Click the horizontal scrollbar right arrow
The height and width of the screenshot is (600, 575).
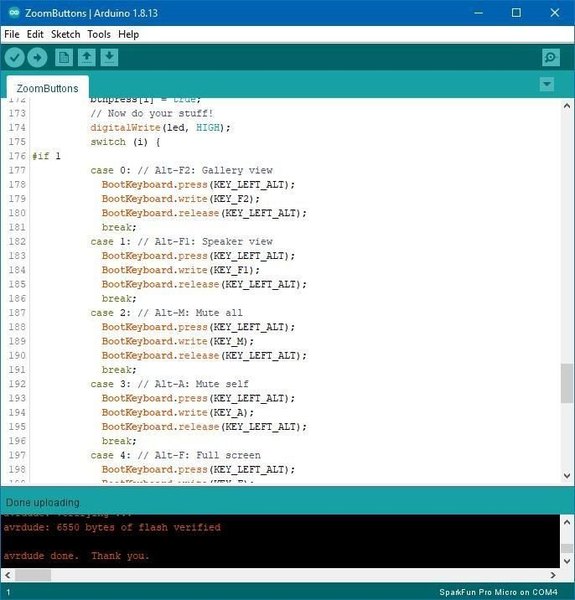[553, 575]
